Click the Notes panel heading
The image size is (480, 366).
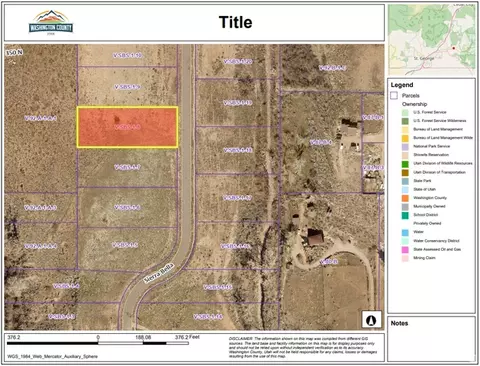(x=399, y=323)
